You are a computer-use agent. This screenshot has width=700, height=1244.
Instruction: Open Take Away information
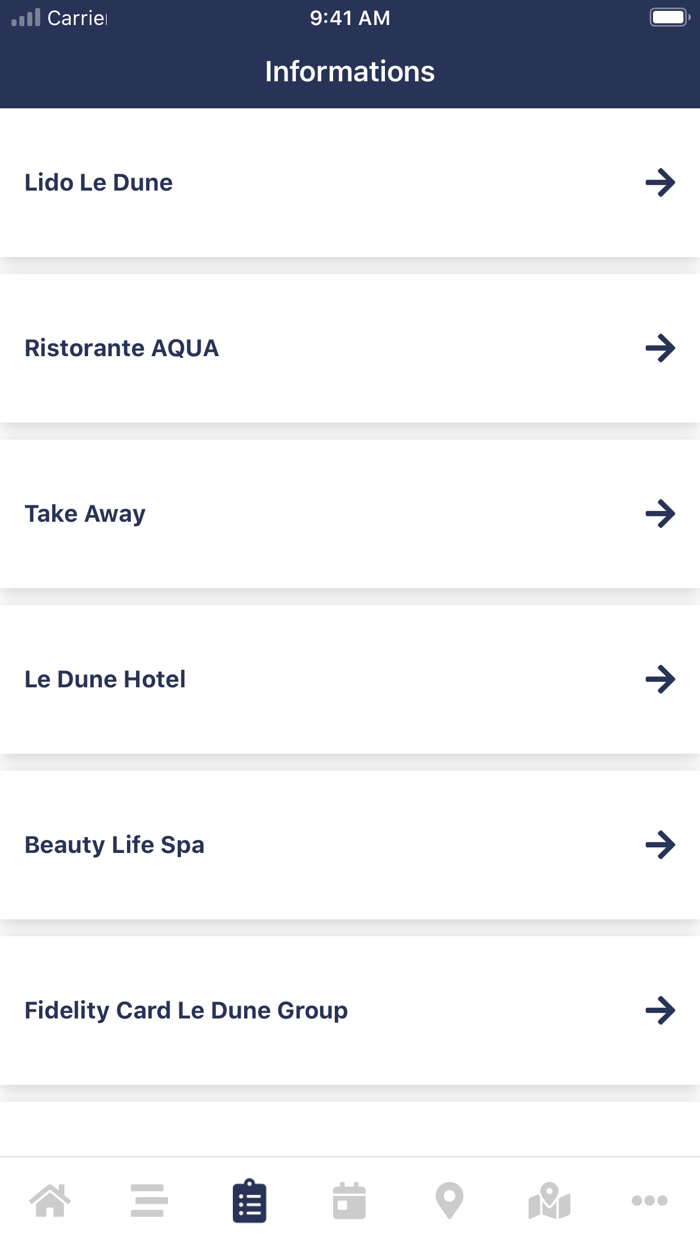point(85,514)
